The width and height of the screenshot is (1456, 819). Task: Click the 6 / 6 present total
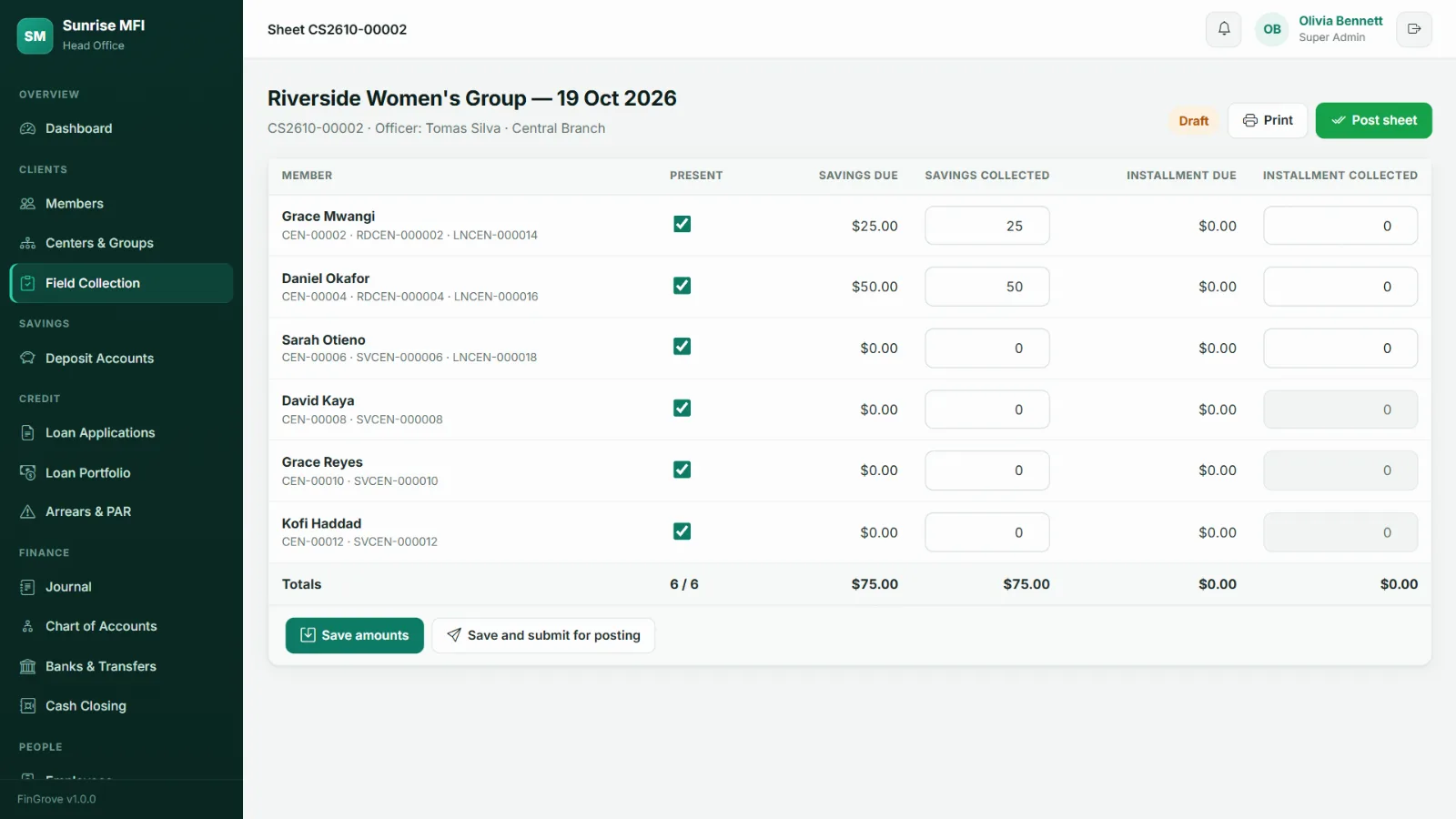[684, 584]
